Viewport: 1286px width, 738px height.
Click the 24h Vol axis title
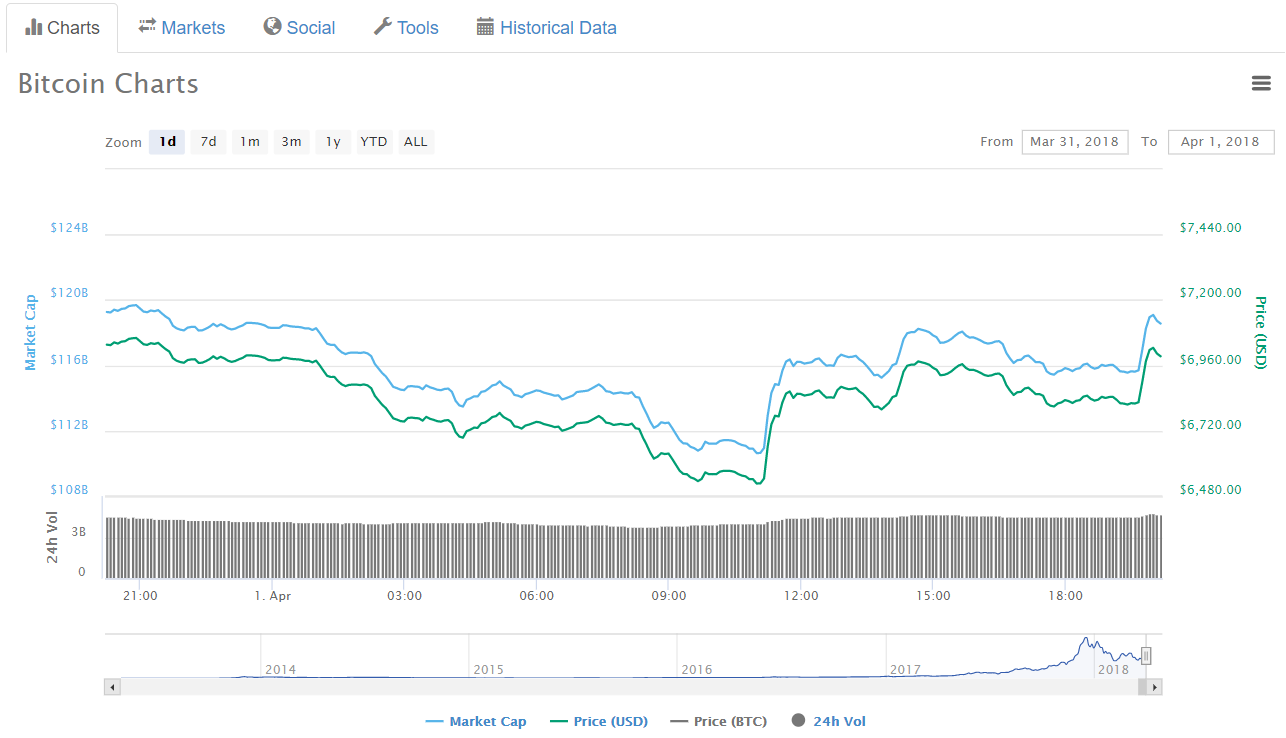(53, 538)
